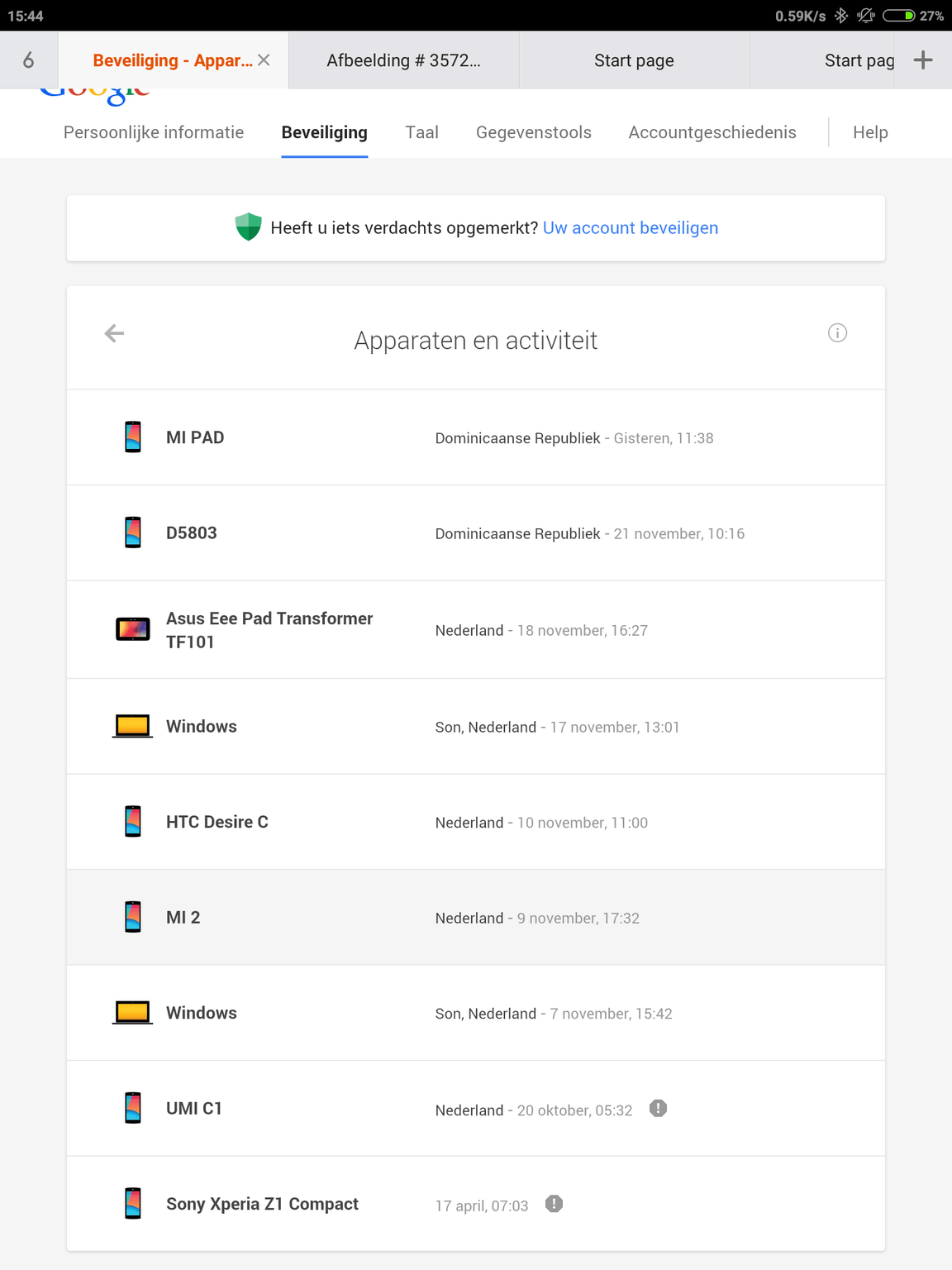Viewport: 952px width, 1270px height.
Task: Click the laptop icon for Windows 17 november
Action: 133,726
